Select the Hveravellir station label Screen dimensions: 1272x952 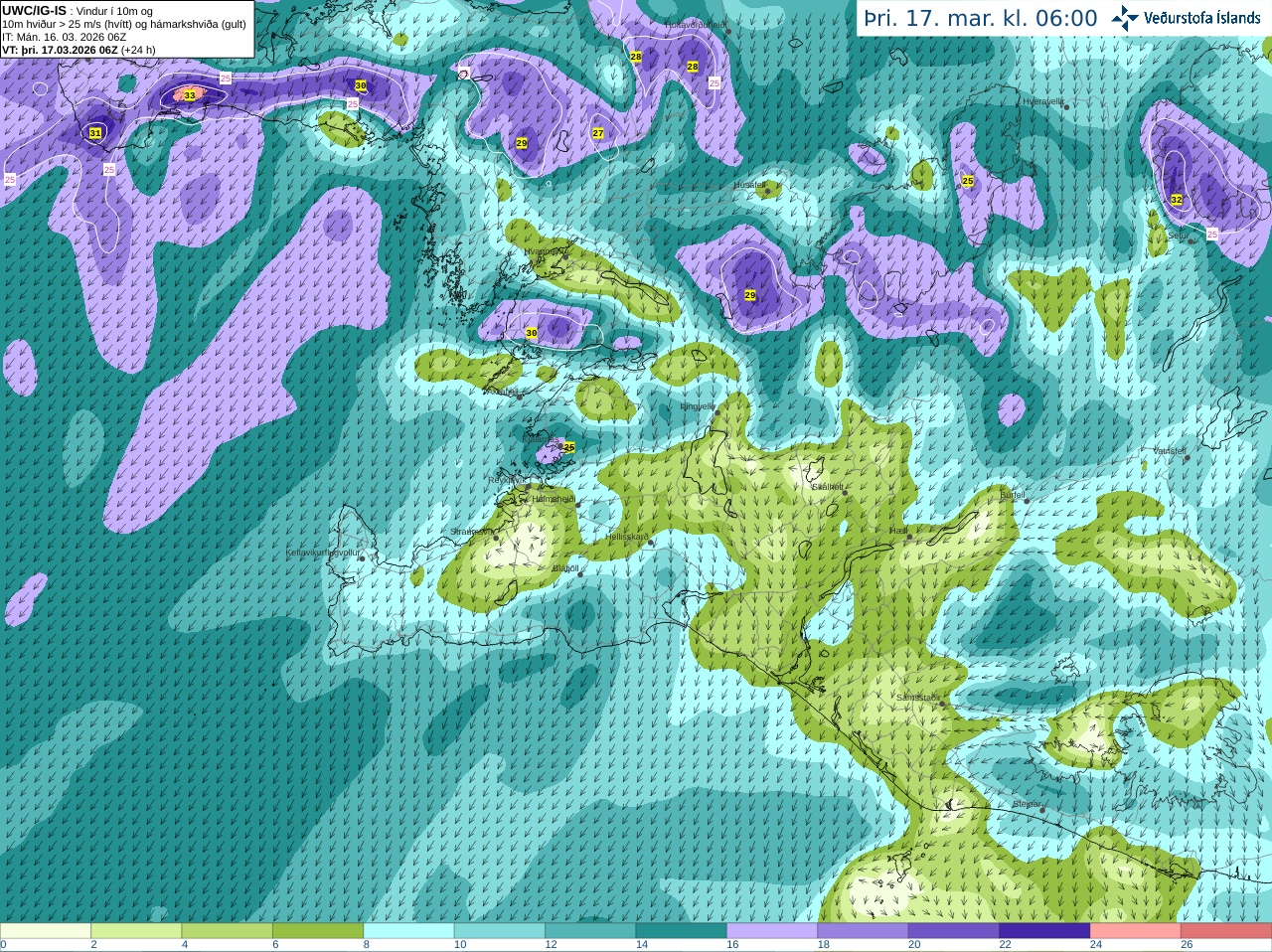(1043, 101)
